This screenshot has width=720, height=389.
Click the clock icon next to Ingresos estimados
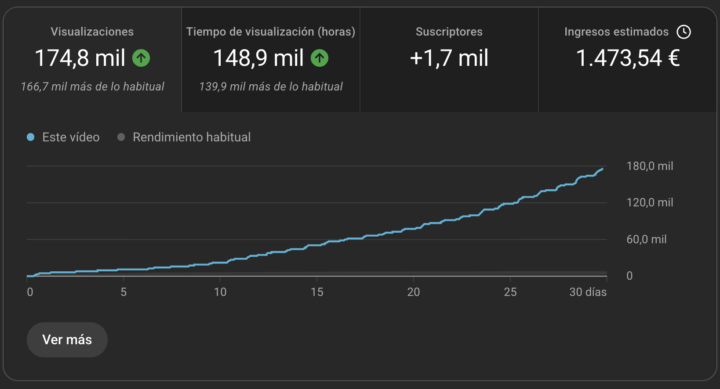[684, 32]
